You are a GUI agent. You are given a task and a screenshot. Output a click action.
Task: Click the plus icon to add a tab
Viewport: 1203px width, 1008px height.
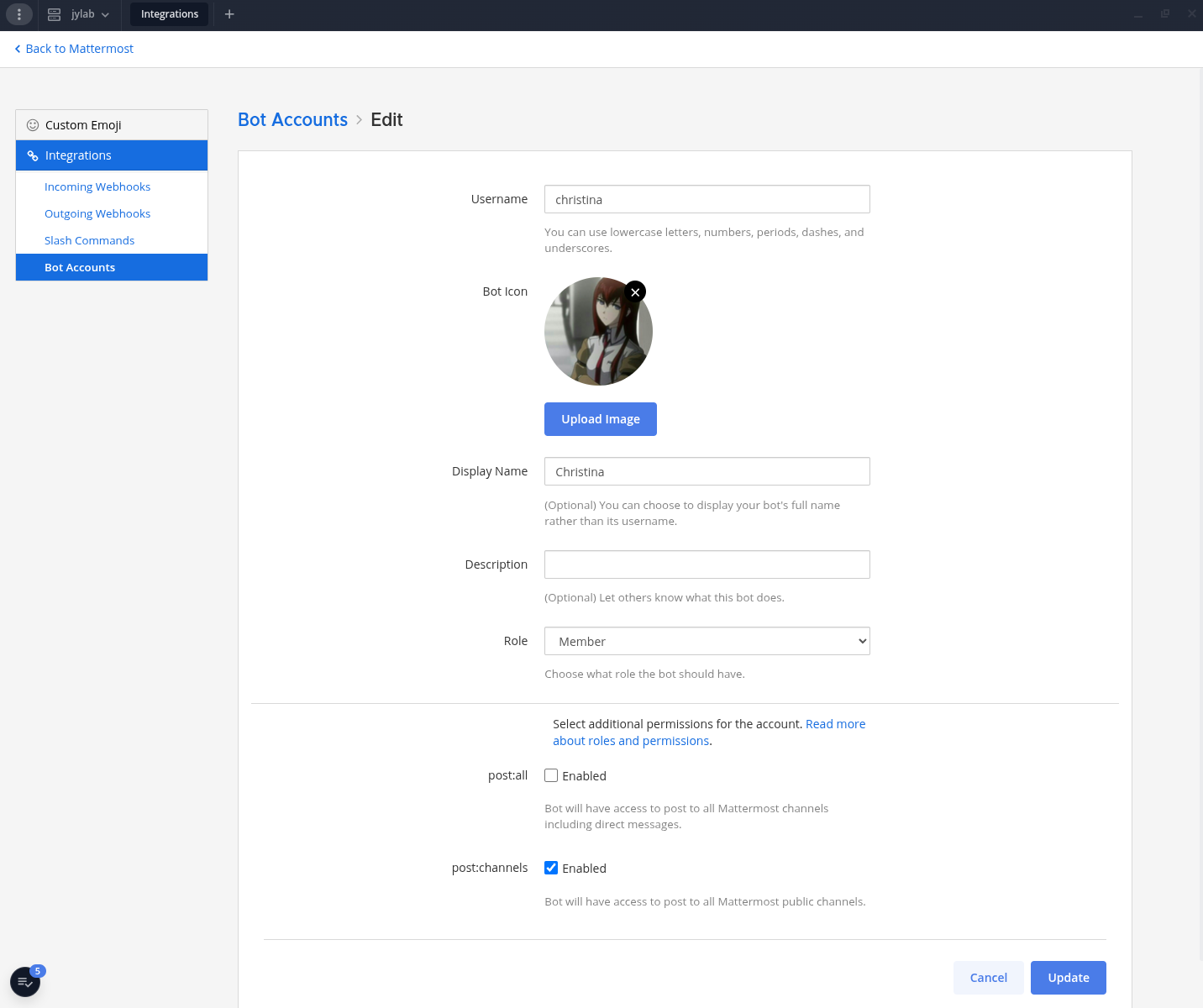click(x=229, y=14)
